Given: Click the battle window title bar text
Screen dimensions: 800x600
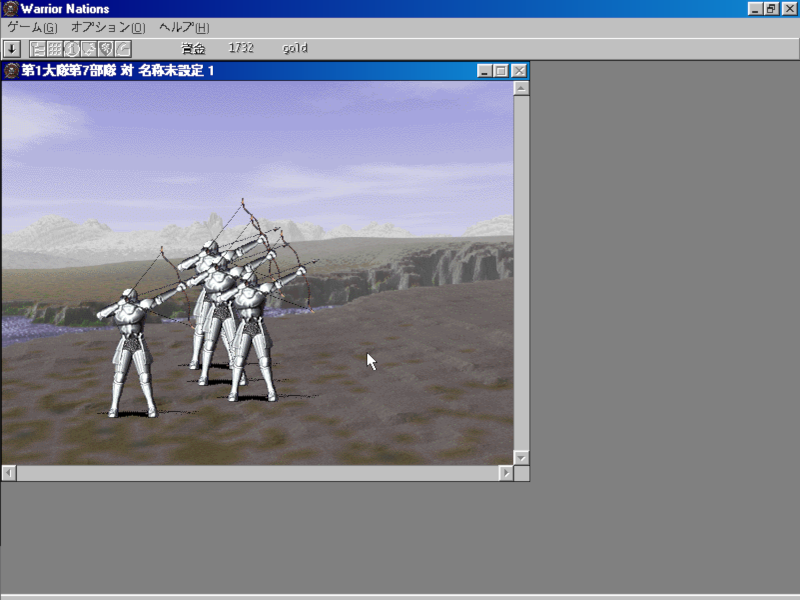Looking at the screenshot, I should click(x=118, y=70).
